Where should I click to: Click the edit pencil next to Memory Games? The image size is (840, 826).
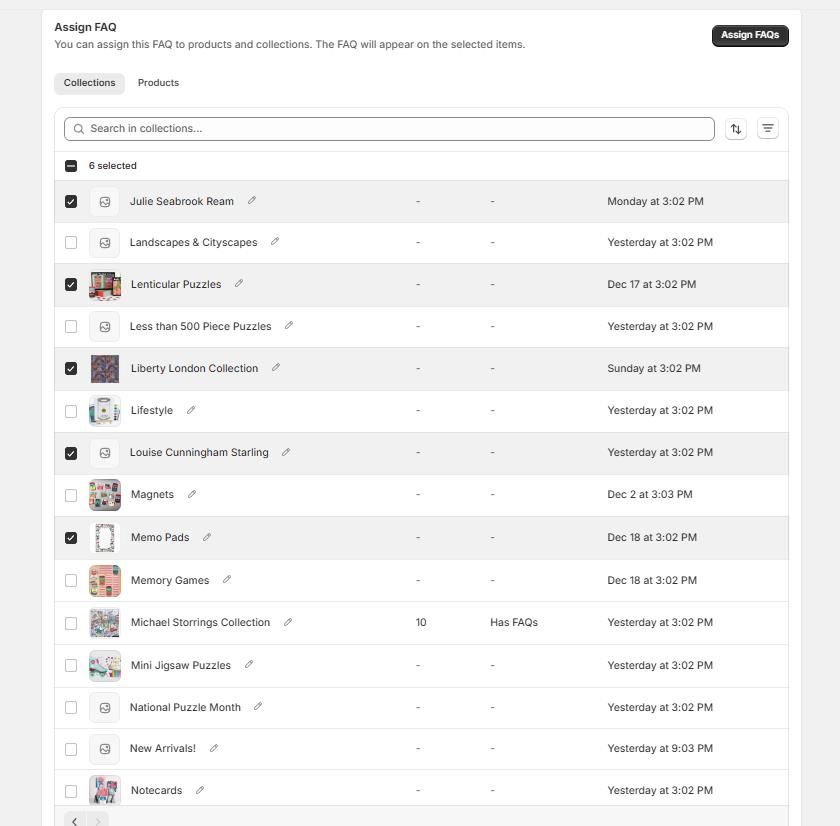227,580
